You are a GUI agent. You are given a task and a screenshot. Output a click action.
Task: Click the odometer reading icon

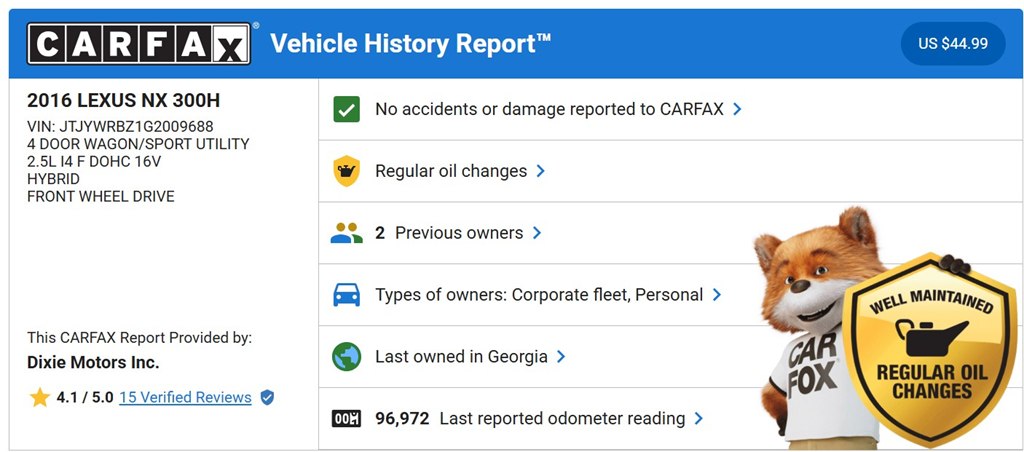coord(346,419)
